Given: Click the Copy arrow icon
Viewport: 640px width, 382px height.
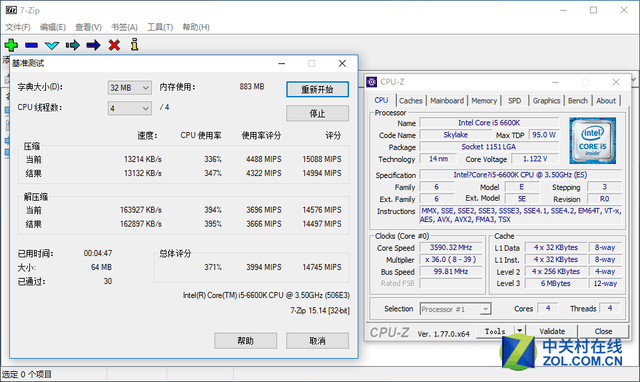Looking at the screenshot, I should pyautogui.click(x=73, y=45).
